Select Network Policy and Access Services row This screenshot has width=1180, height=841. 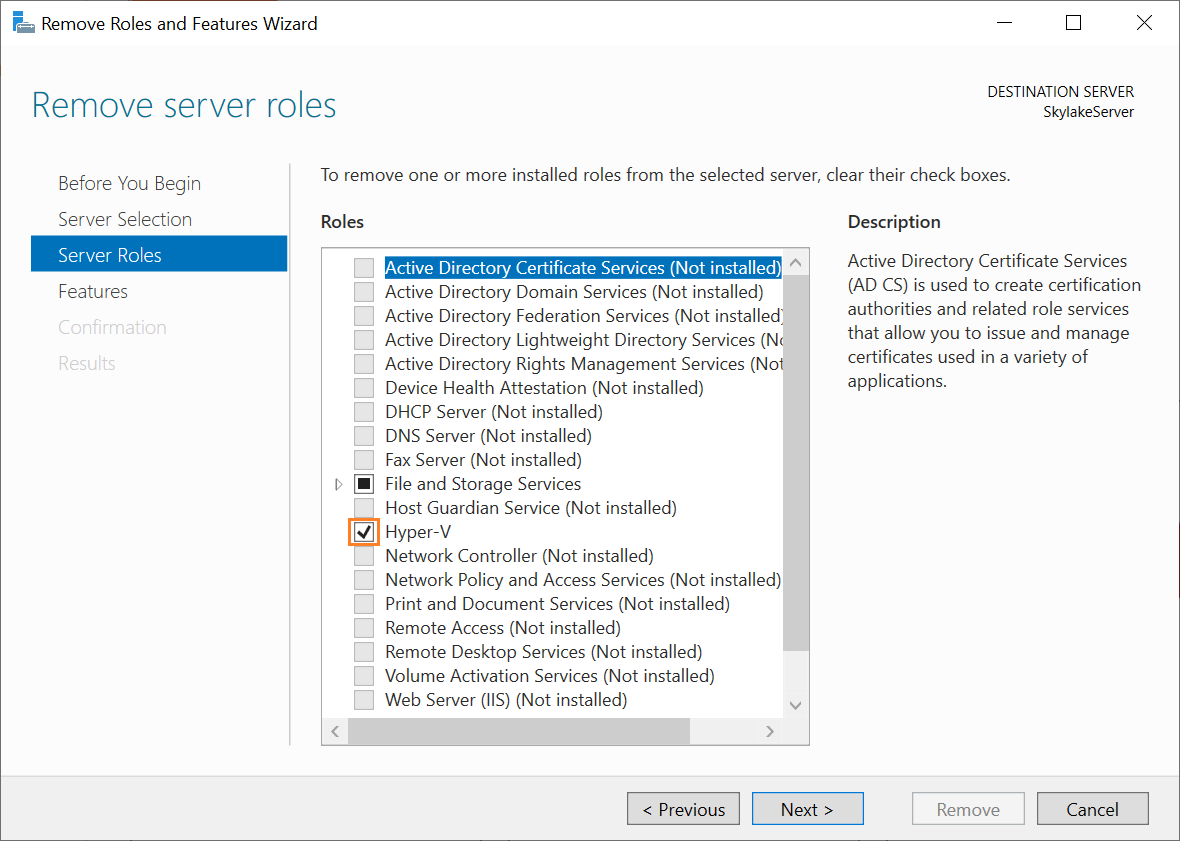583,580
